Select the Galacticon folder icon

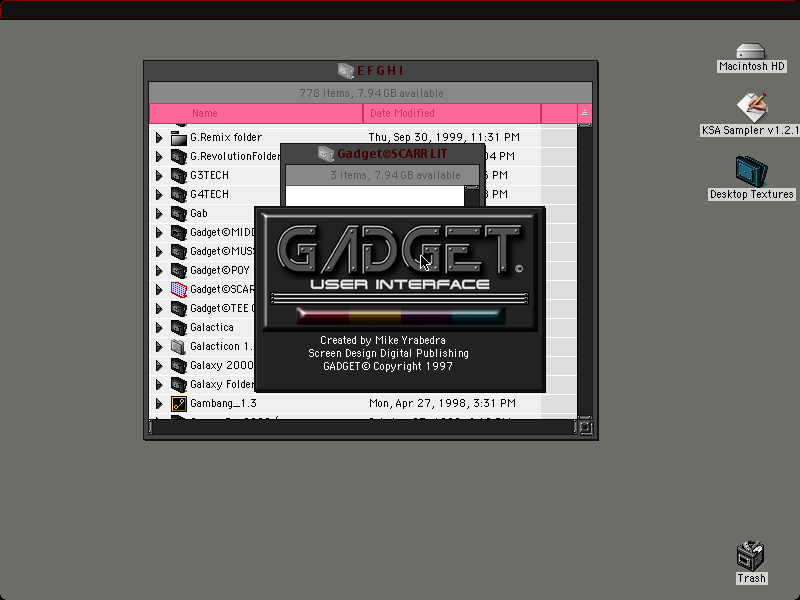pyautogui.click(x=179, y=346)
